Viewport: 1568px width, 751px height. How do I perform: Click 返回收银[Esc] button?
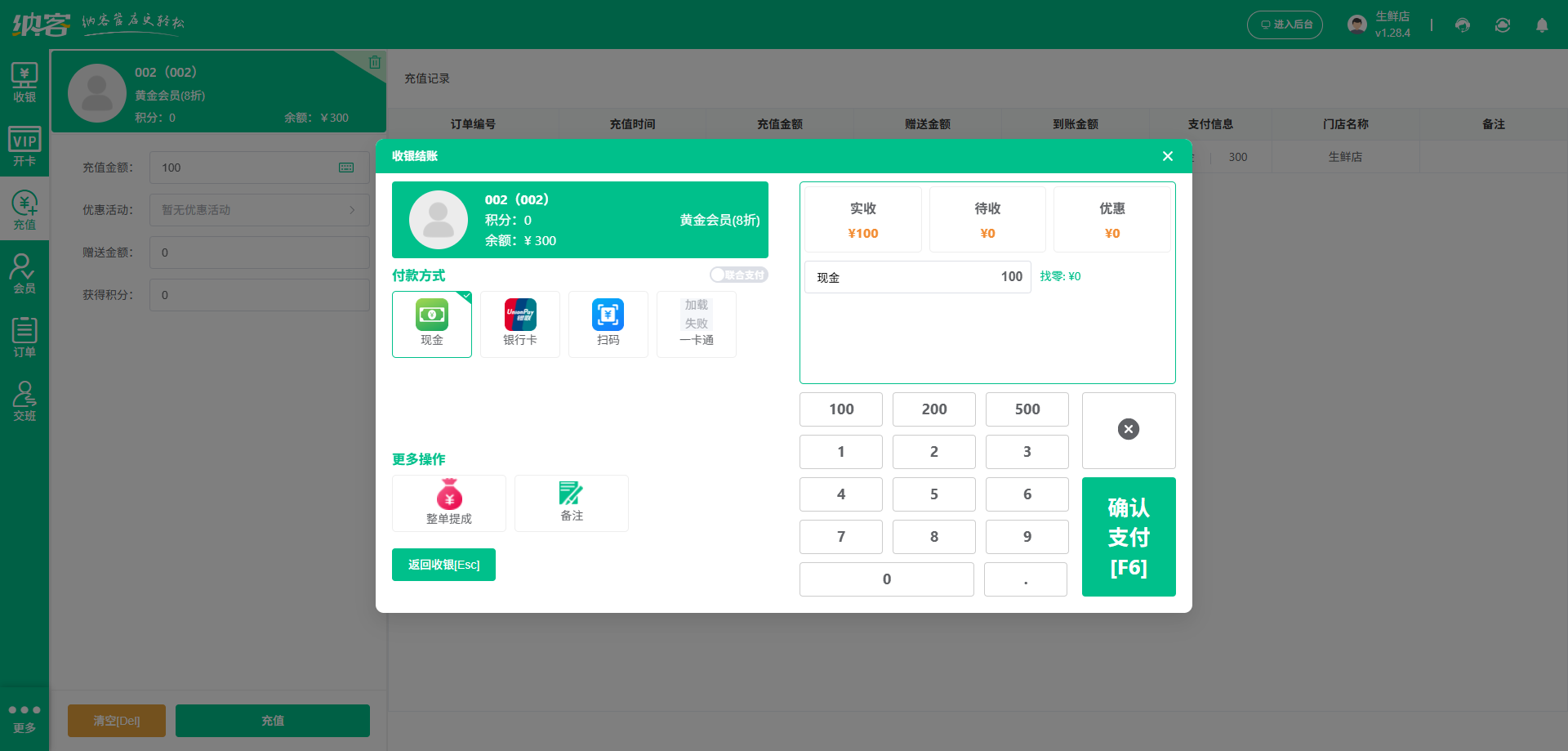(443, 565)
